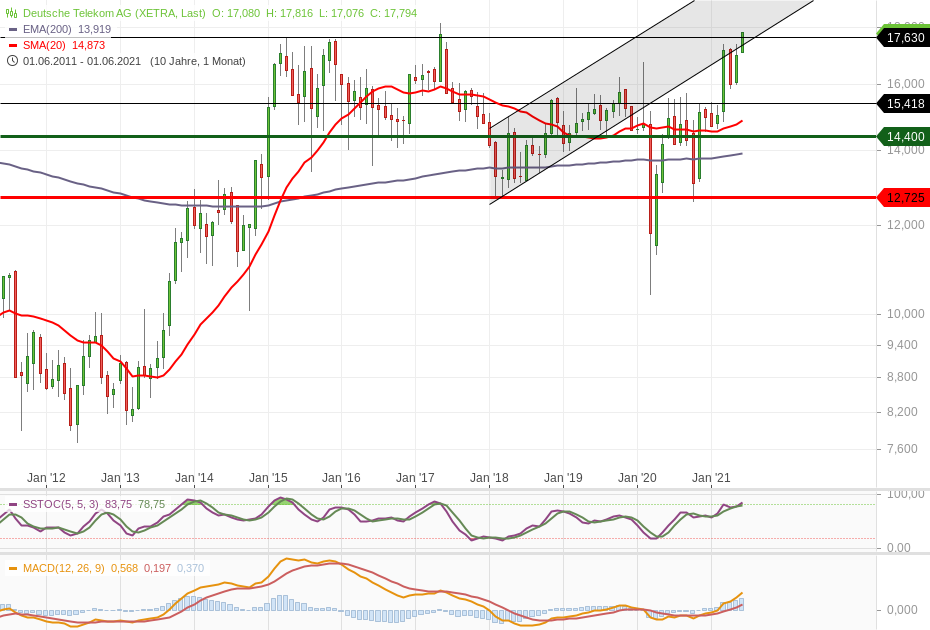Click the SMA value 14,873

point(89,45)
